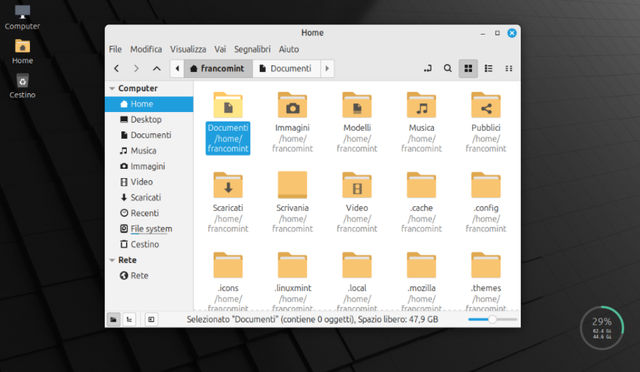Select Home in the sidebar

149,104
